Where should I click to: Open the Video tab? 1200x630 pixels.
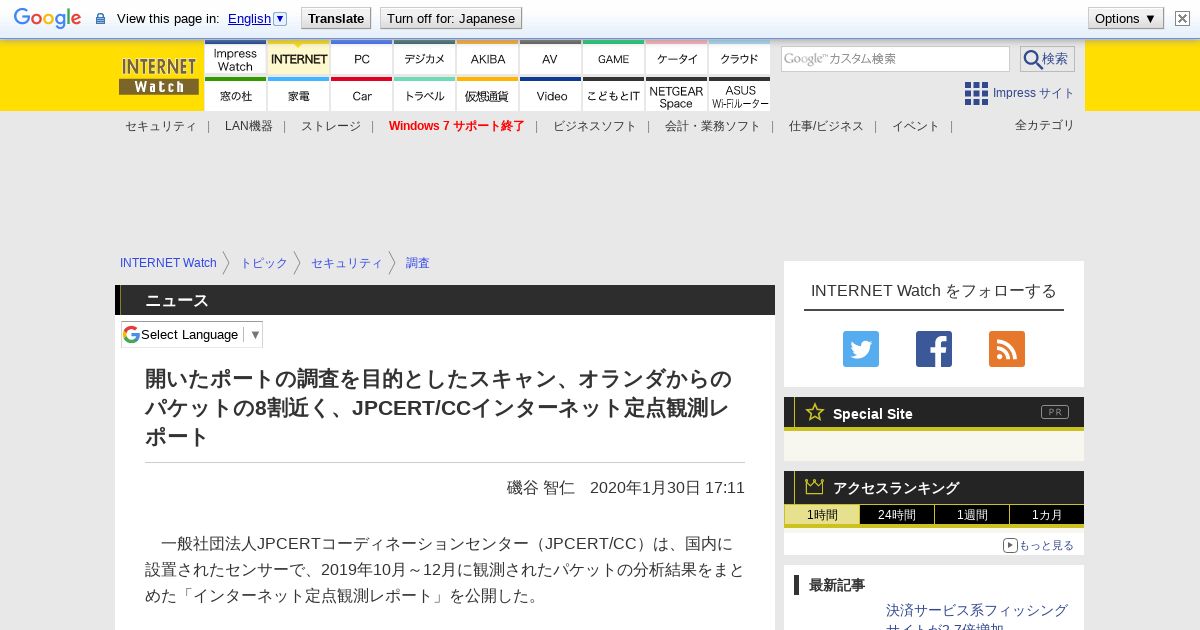coord(550,95)
